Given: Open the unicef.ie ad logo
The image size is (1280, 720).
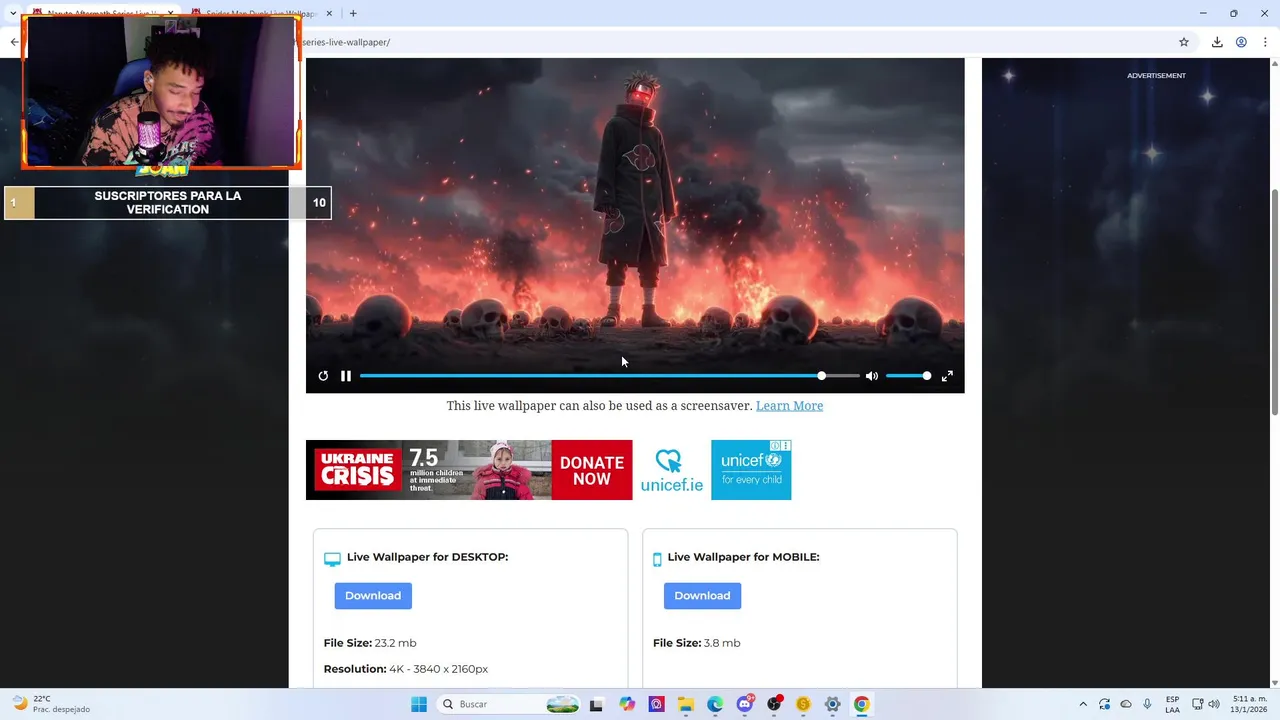Looking at the screenshot, I should tap(671, 470).
